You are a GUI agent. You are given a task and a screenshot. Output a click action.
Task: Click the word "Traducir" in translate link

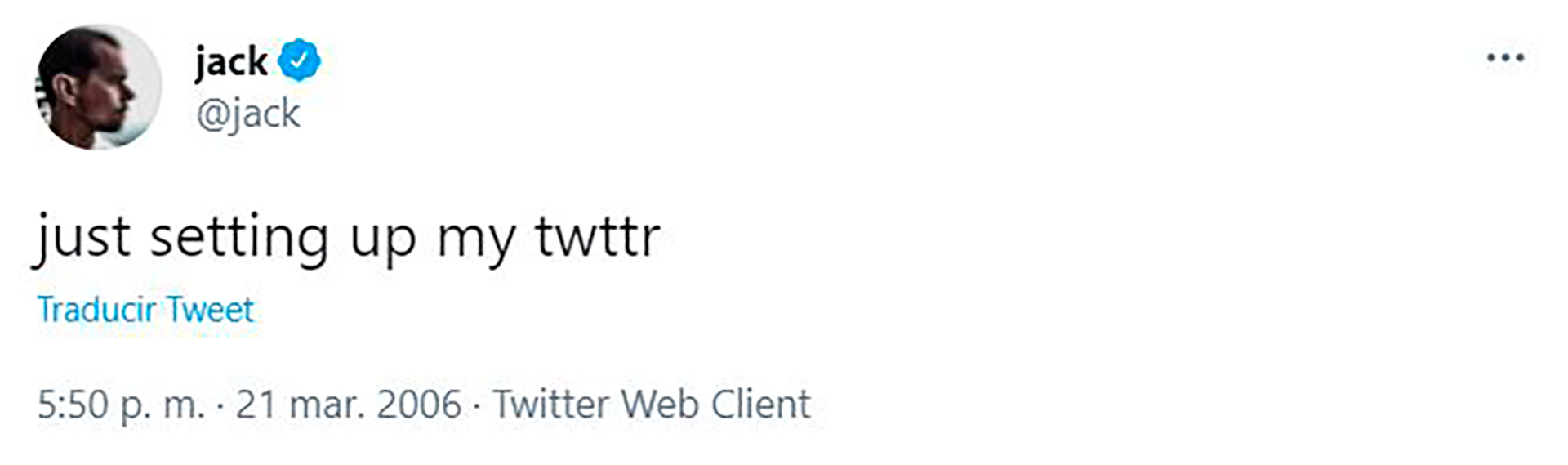click(96, 310)
